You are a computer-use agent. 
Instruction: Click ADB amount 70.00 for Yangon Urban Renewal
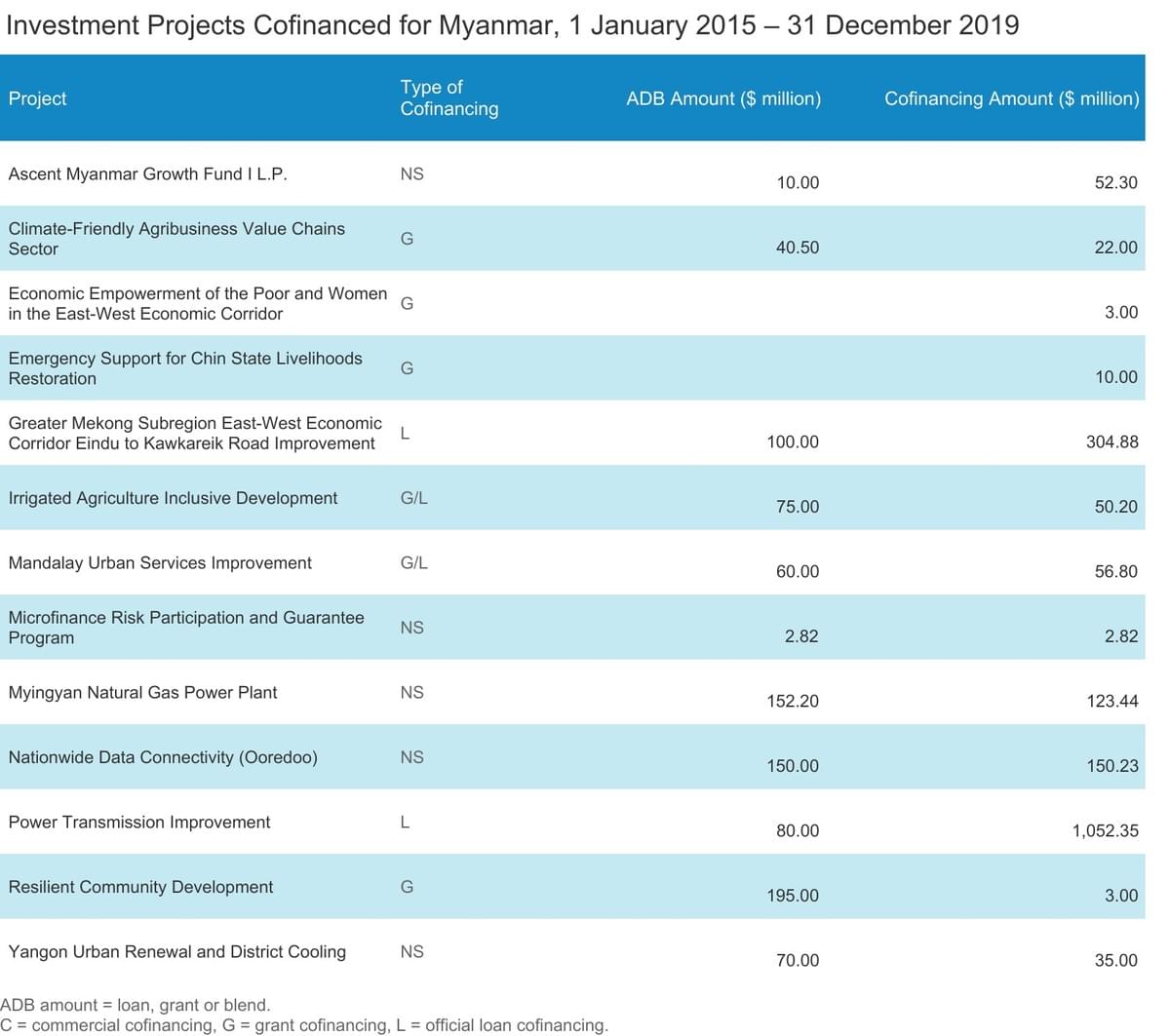(798, 960)
